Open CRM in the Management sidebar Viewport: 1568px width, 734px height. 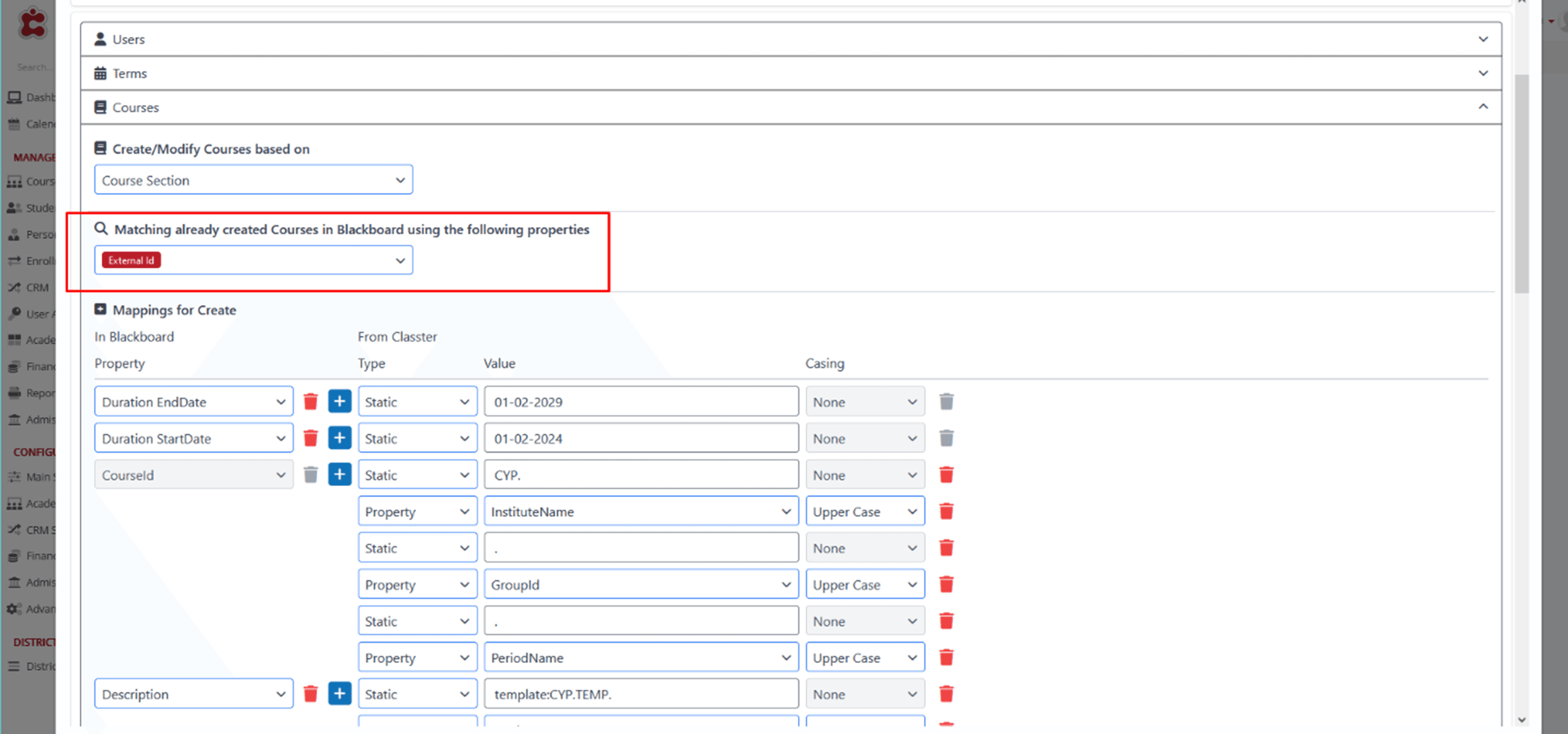pyautogui.click(x=28, y=287)
